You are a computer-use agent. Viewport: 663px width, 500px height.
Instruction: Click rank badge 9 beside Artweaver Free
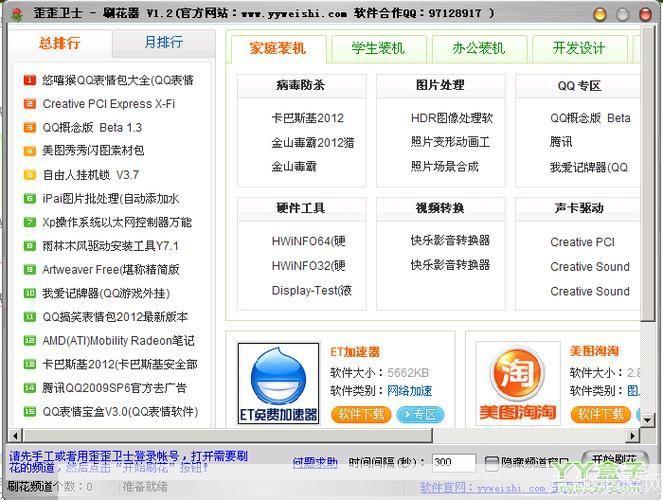pos(30,269)
